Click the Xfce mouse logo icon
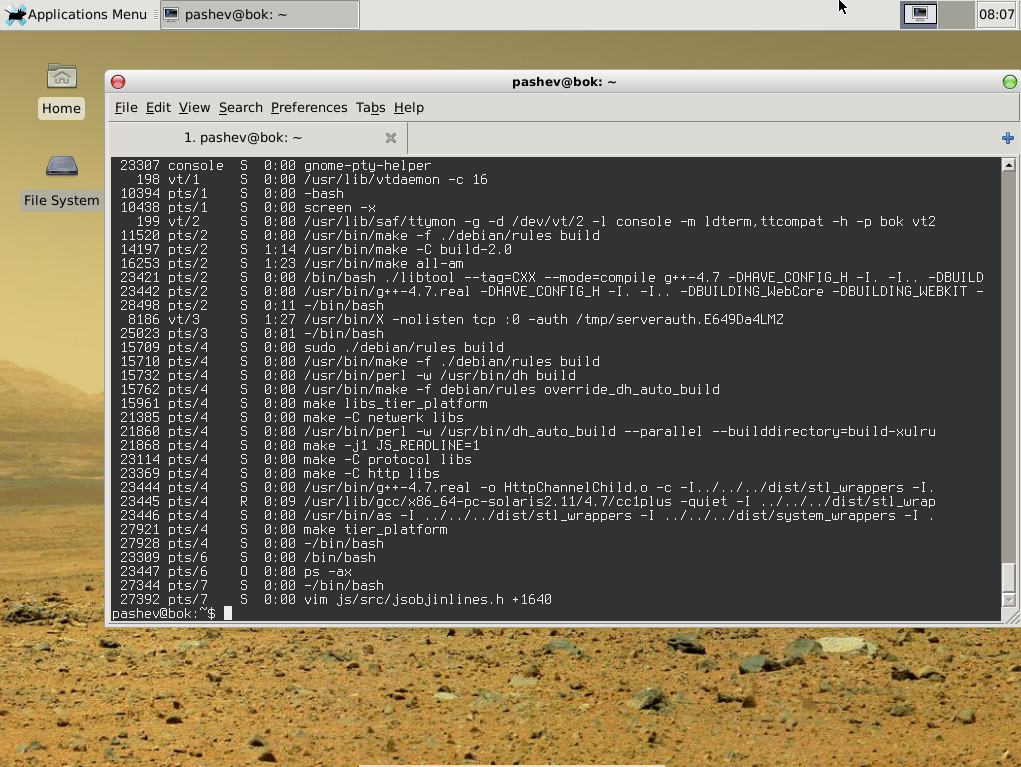The width and height of the screenshot is (1021, 767). [x=15, y=14]
